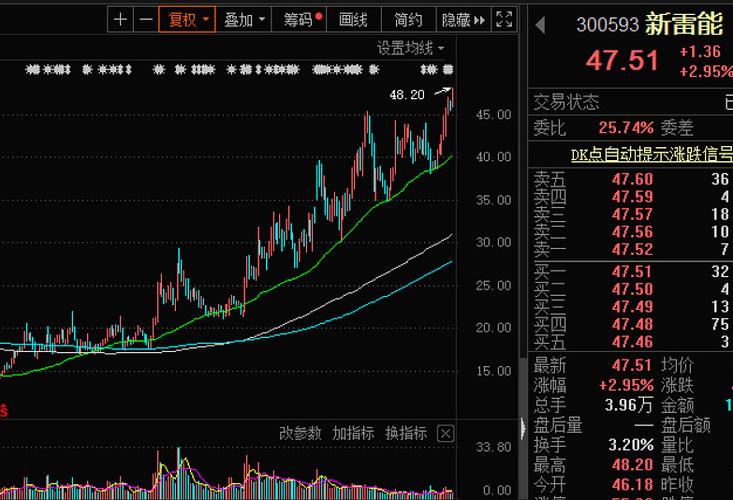Image resolution: width=733 pixels, height=500 pixels.
Task: Click 卖二 price 47.56
Action: pos(632,232)
